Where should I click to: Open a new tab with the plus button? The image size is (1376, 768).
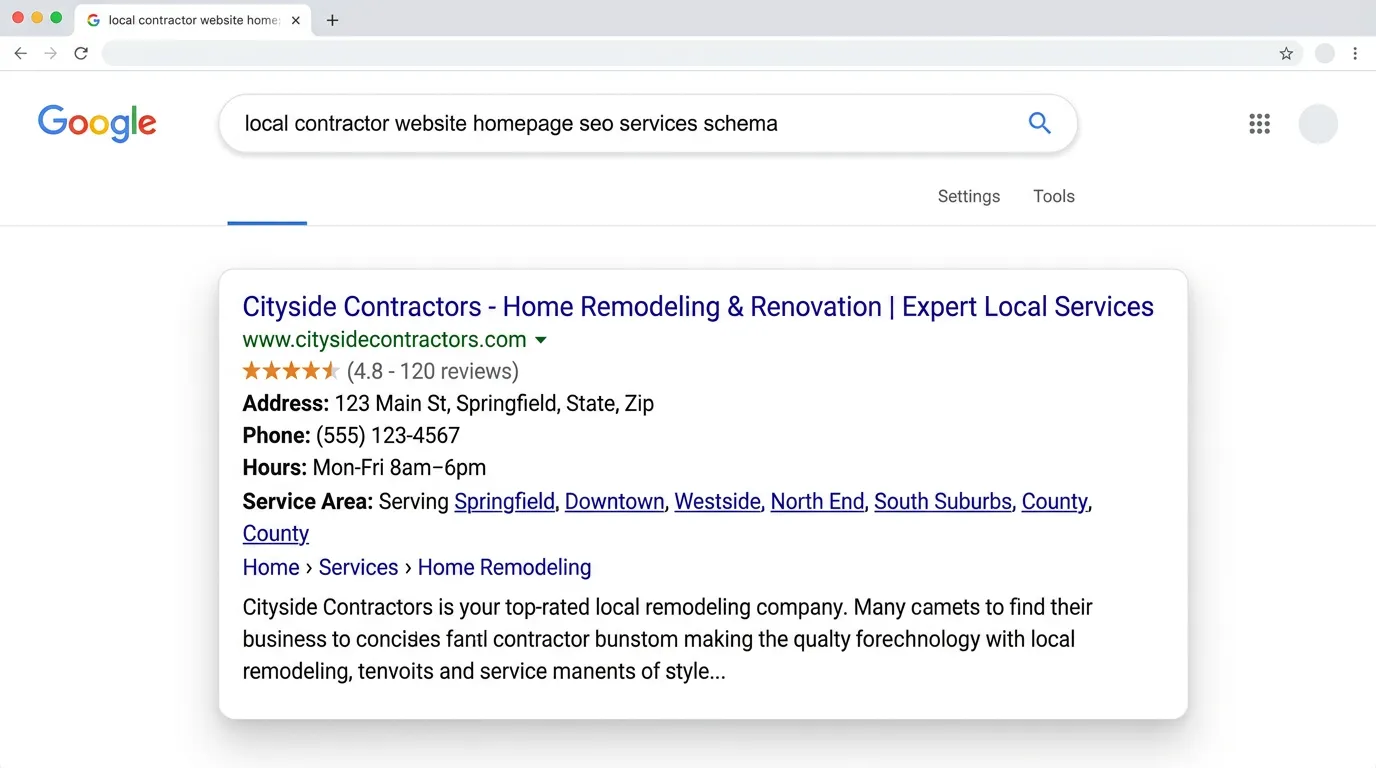(x=332, y=20)
